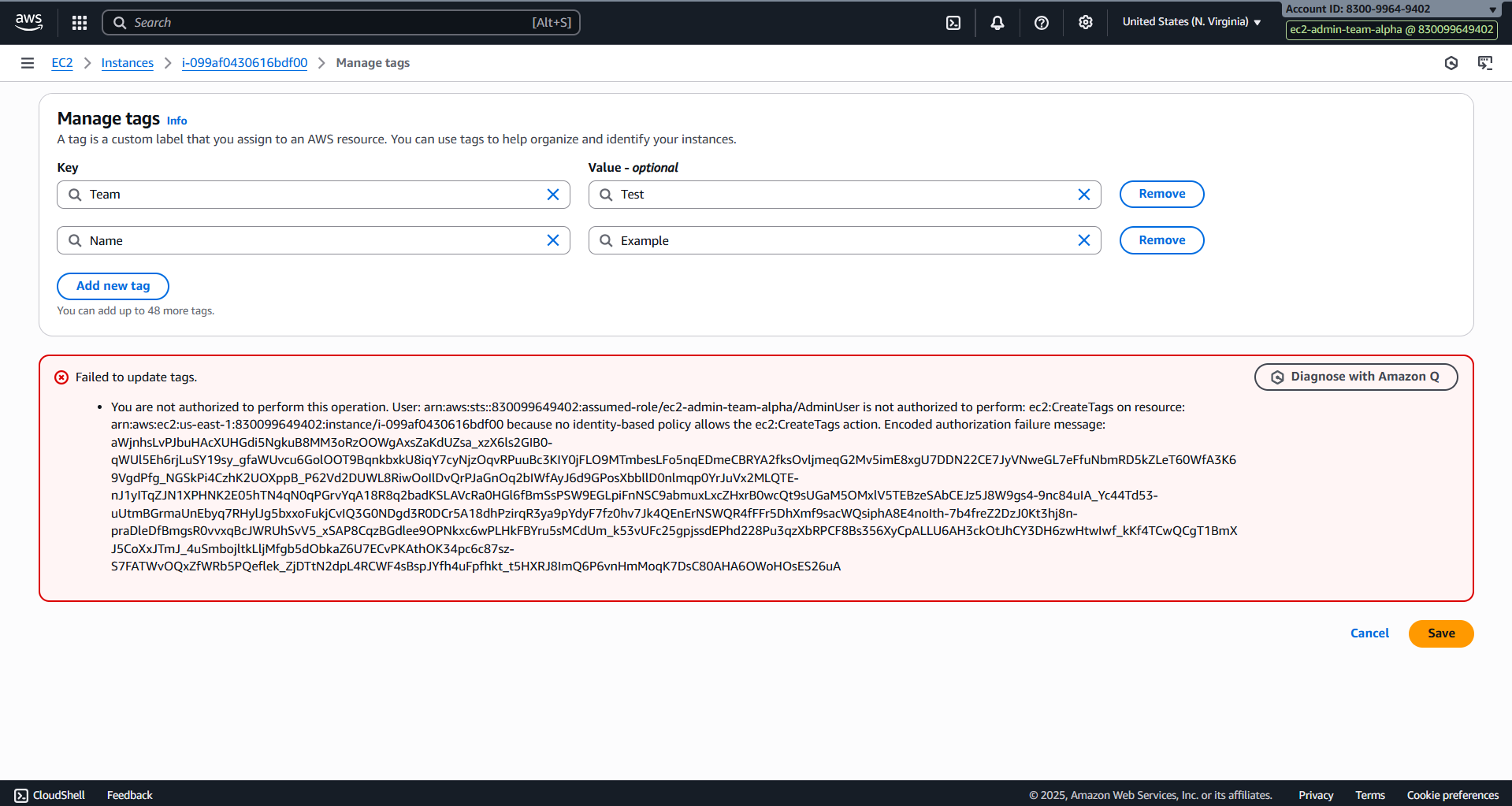Remove the Team tag row
Image resolution: width=1512 pixels, height=806 pixels.
point(1161,194)
